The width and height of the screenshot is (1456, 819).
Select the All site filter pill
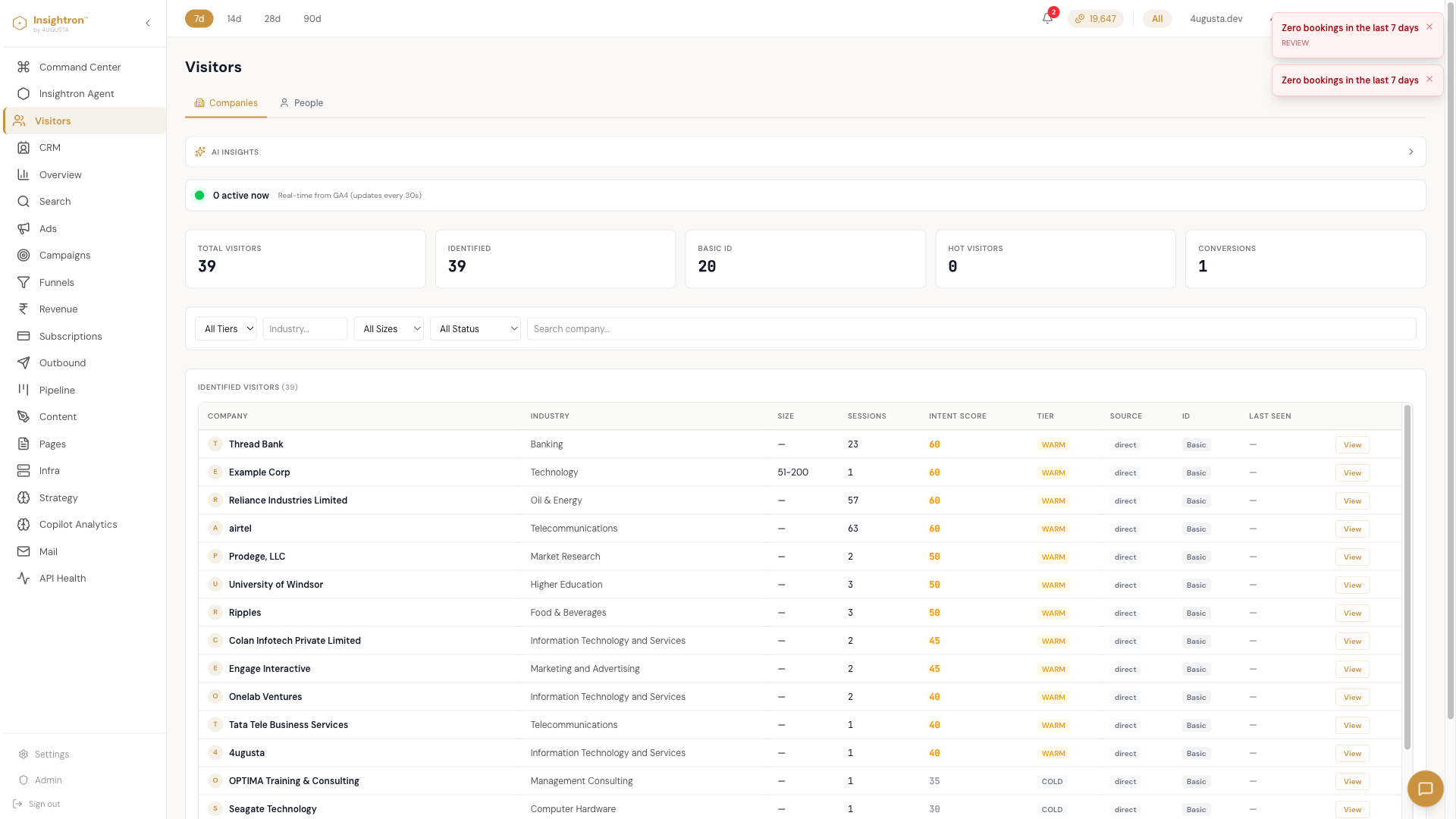(1157, 18)
